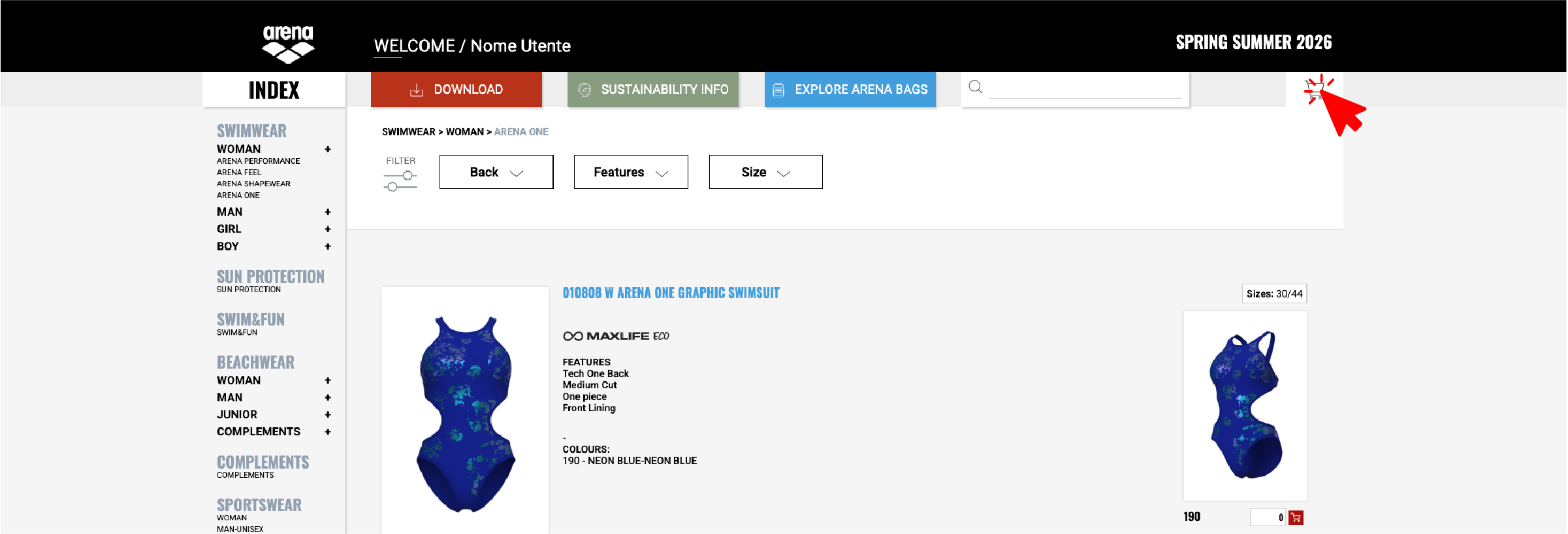
Task: Open the shopping cart icon at top right
Action: click(1315, 89)
